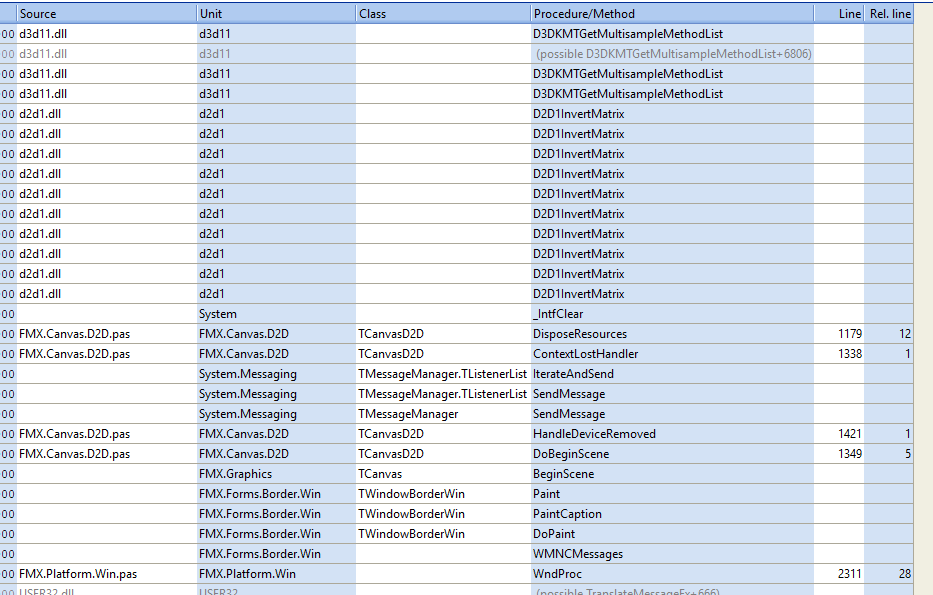Select the WMNCMessages row
Image resolution: width=933 pixels, height=595 pixels.
coord(456,554)
